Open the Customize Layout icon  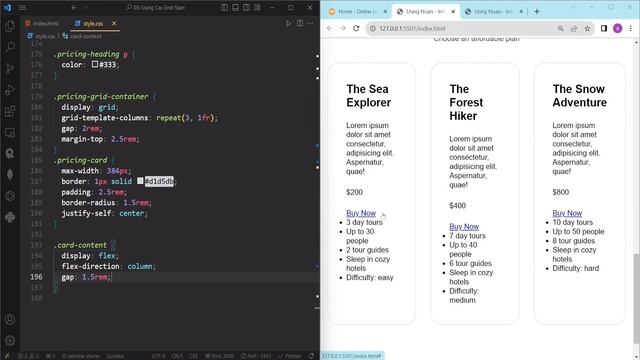[x=258, y=7]
